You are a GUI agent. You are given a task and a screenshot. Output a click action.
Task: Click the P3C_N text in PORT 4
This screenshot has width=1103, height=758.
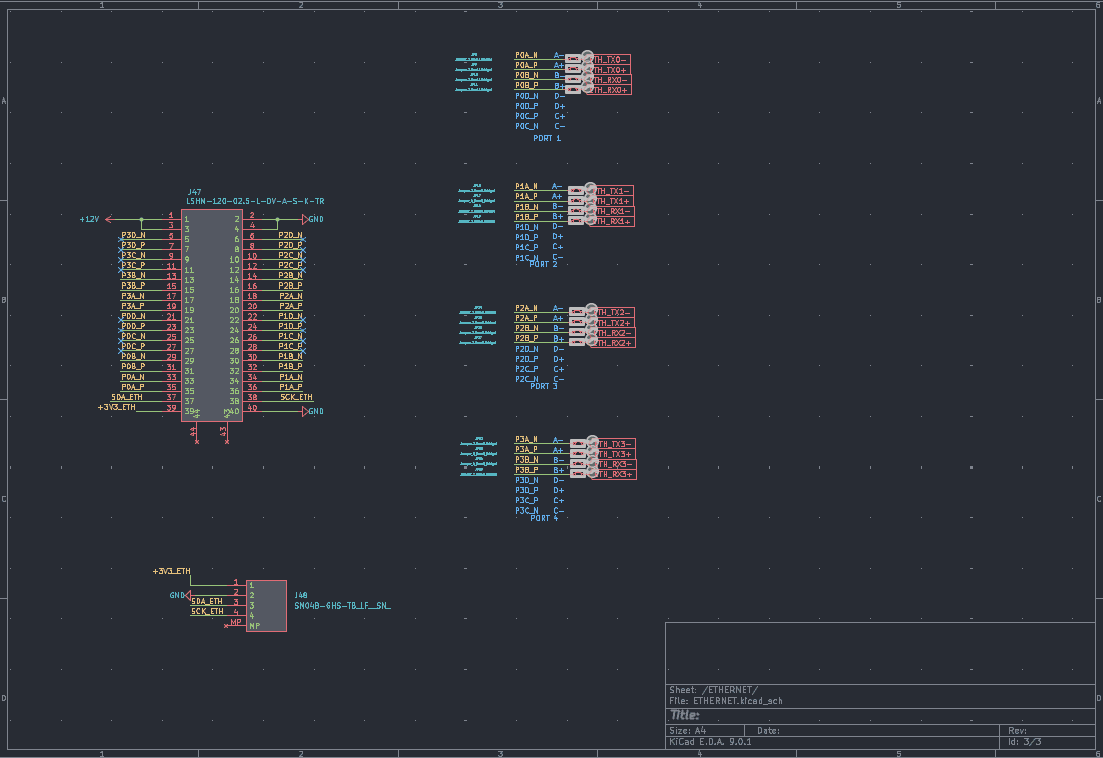pyautogui.click(x=526, y=510)
